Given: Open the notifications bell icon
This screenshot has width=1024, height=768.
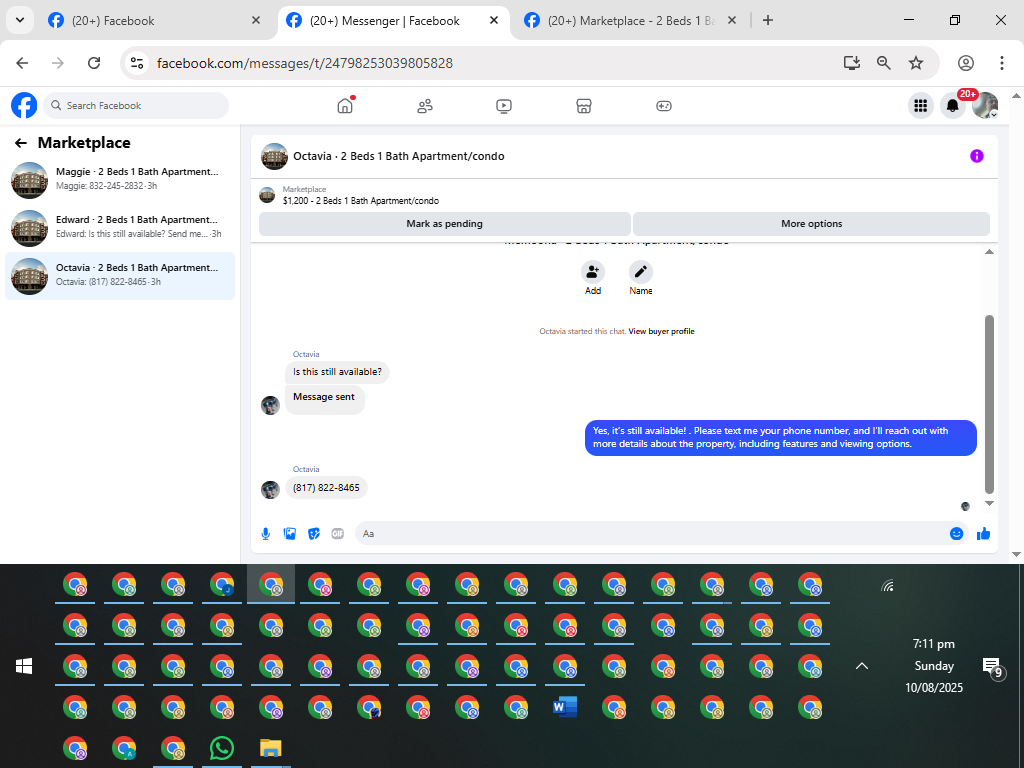Looking at the screenshot, I should click(x=953, y=105).
